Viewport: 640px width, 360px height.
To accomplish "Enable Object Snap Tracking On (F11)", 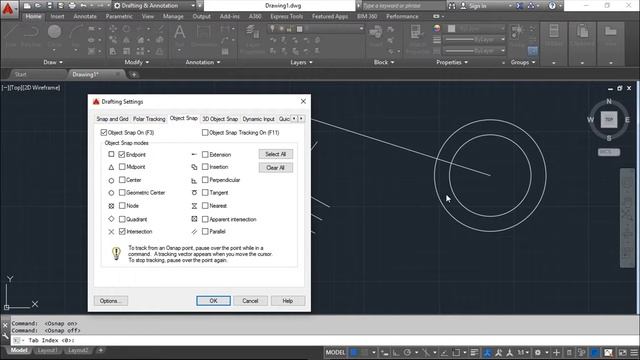I will [x=205, y=133].
